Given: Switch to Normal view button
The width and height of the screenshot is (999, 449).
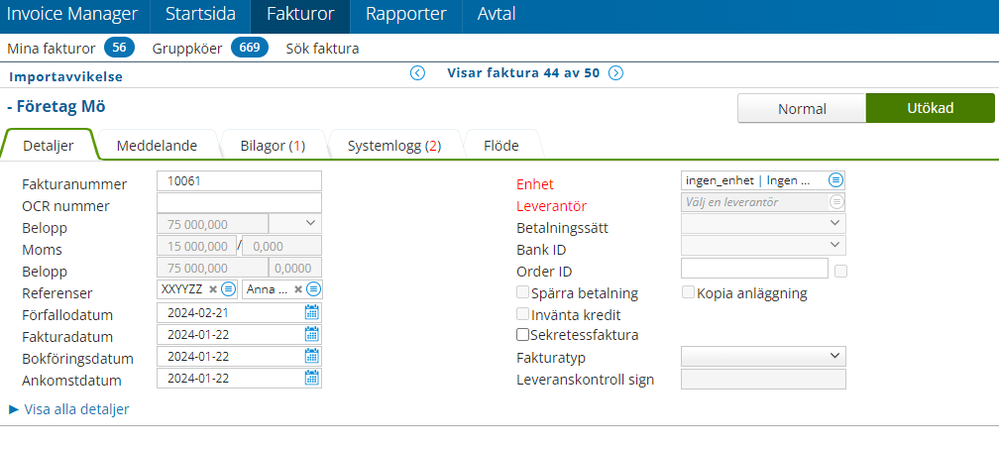Looking at the screenshot, I should [801, 108].
